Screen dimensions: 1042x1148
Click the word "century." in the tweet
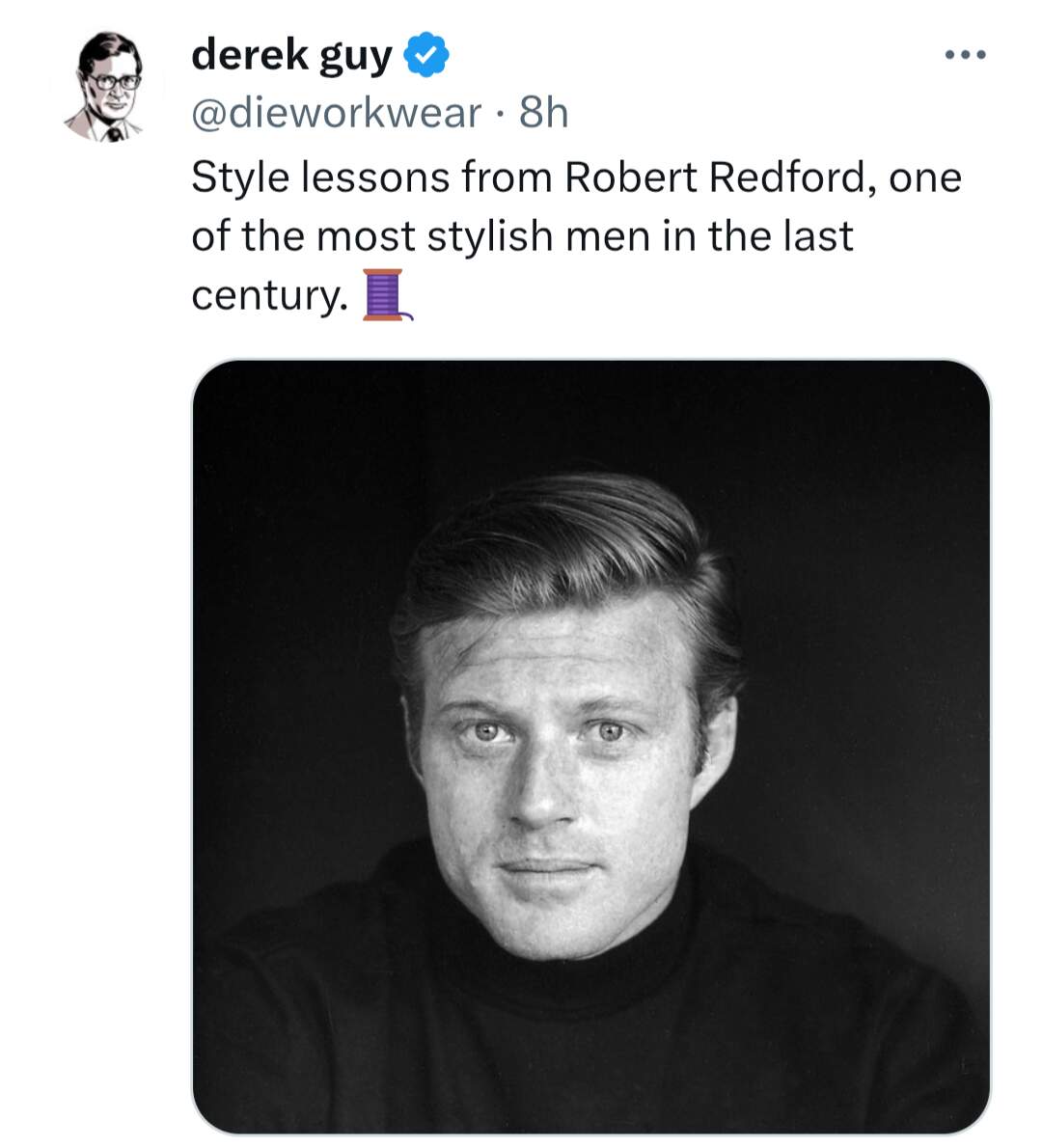tap(269, 296)
